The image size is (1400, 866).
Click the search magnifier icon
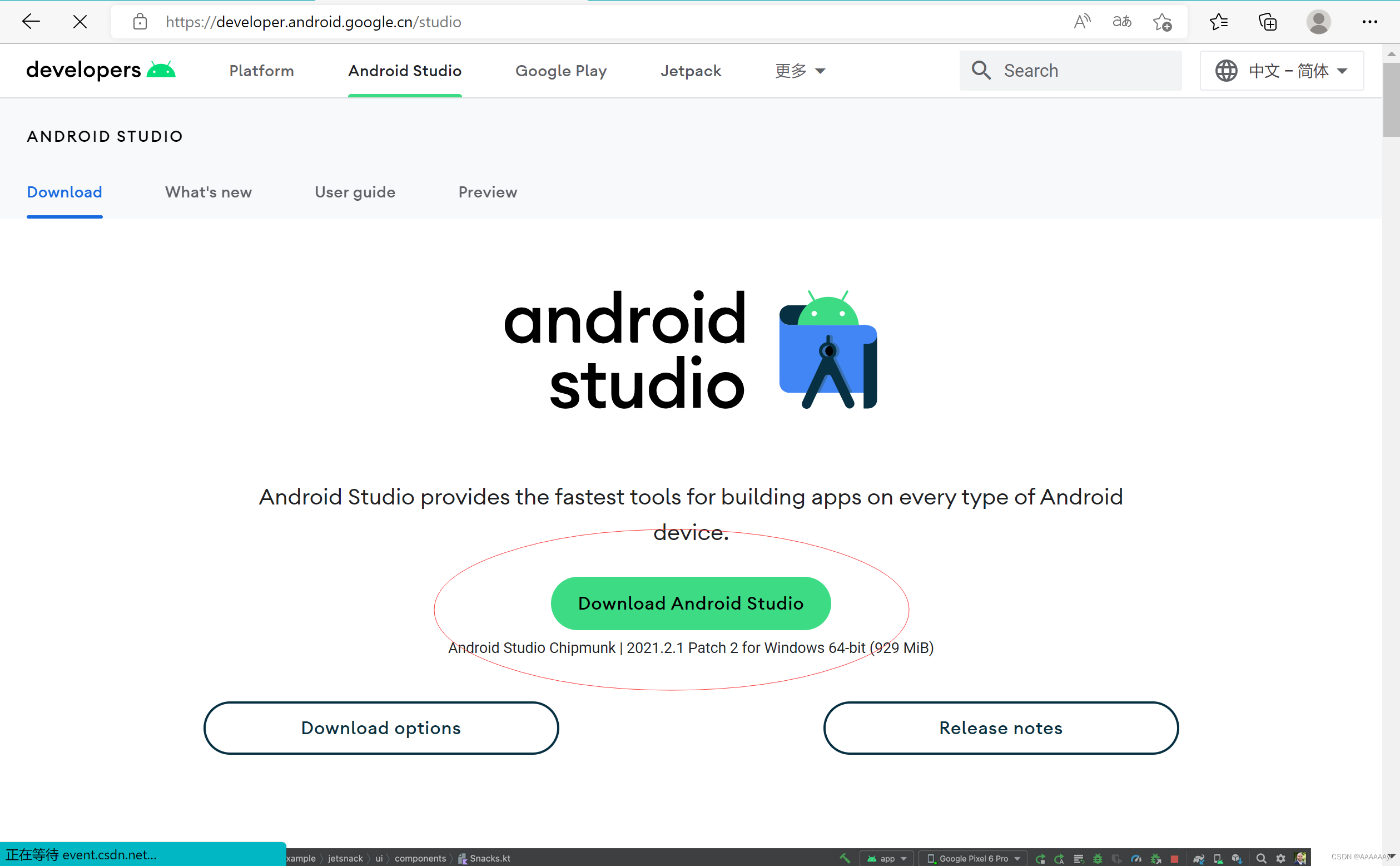tap(981, 71)
